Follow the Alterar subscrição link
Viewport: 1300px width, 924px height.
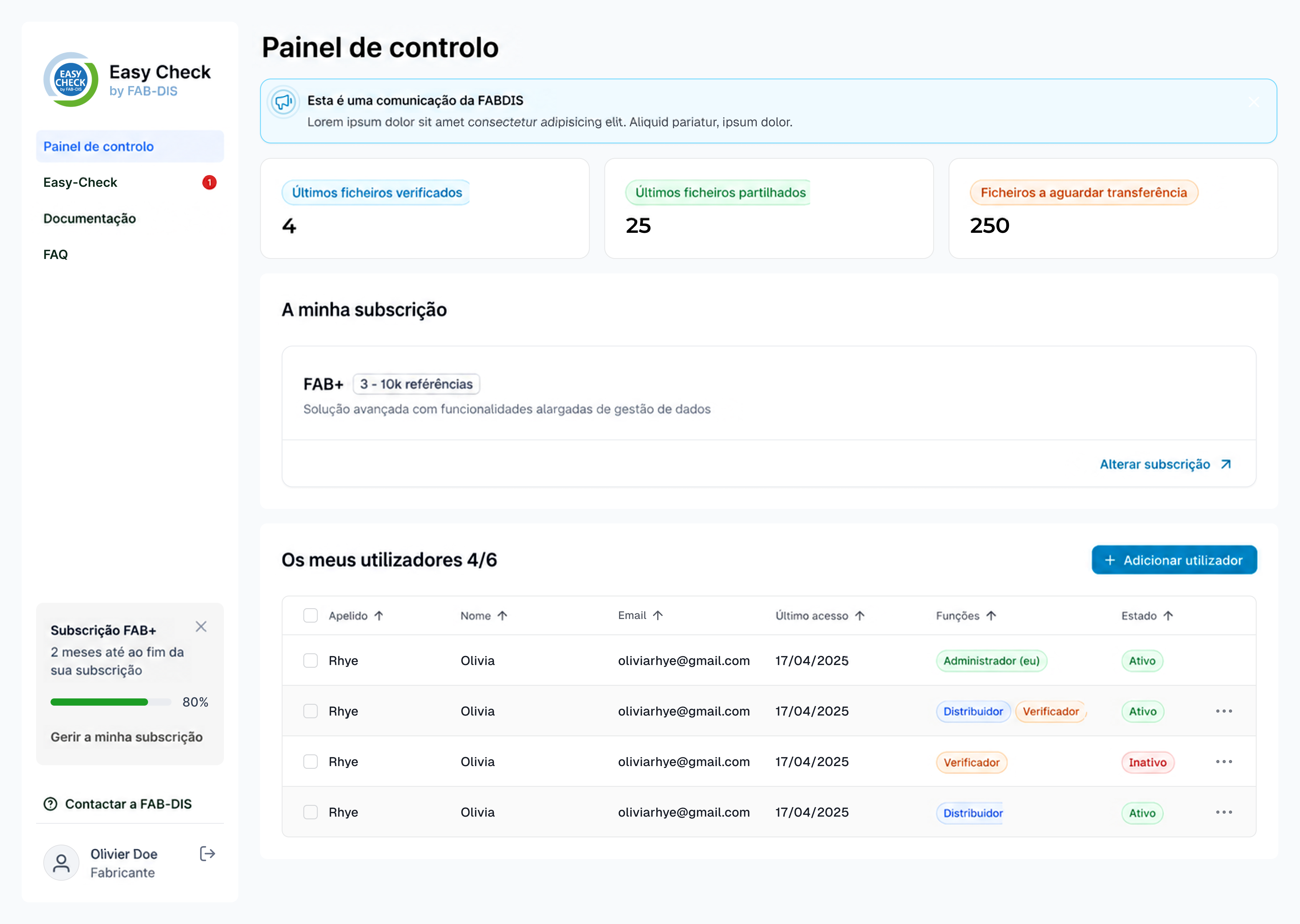coord(1165,464)
